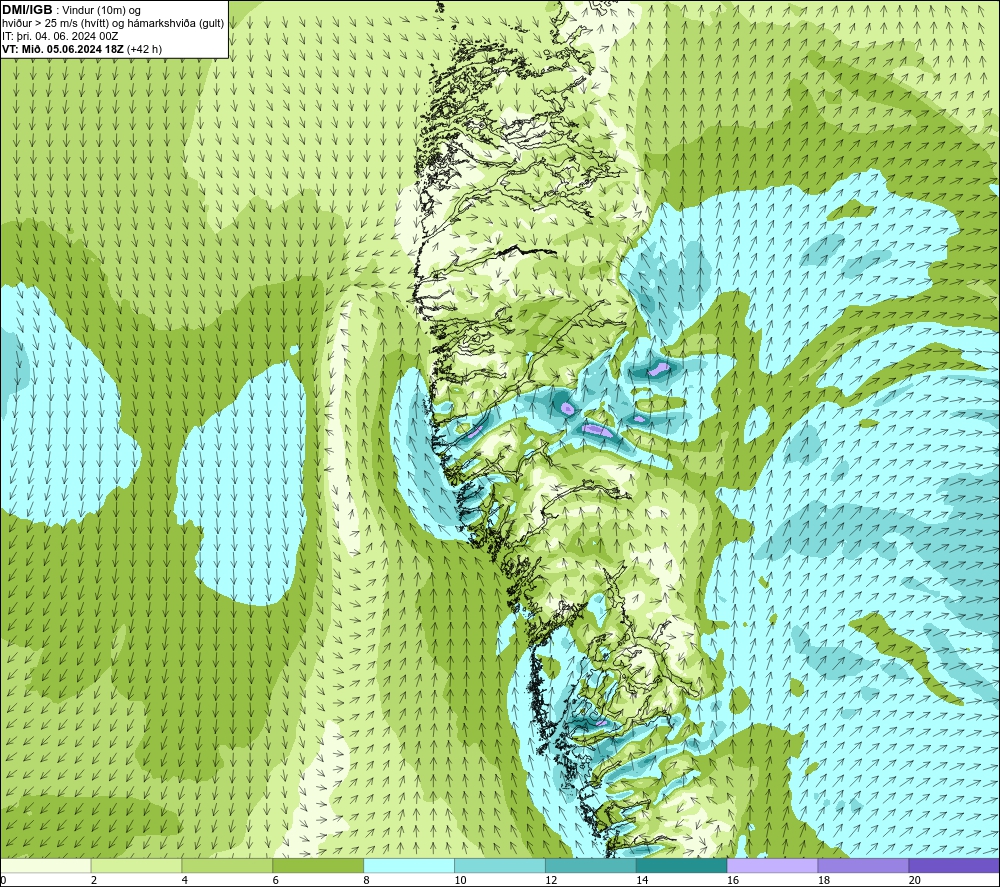
Task: Click the colorbar label '4'
Action: (x=185, y=880)
